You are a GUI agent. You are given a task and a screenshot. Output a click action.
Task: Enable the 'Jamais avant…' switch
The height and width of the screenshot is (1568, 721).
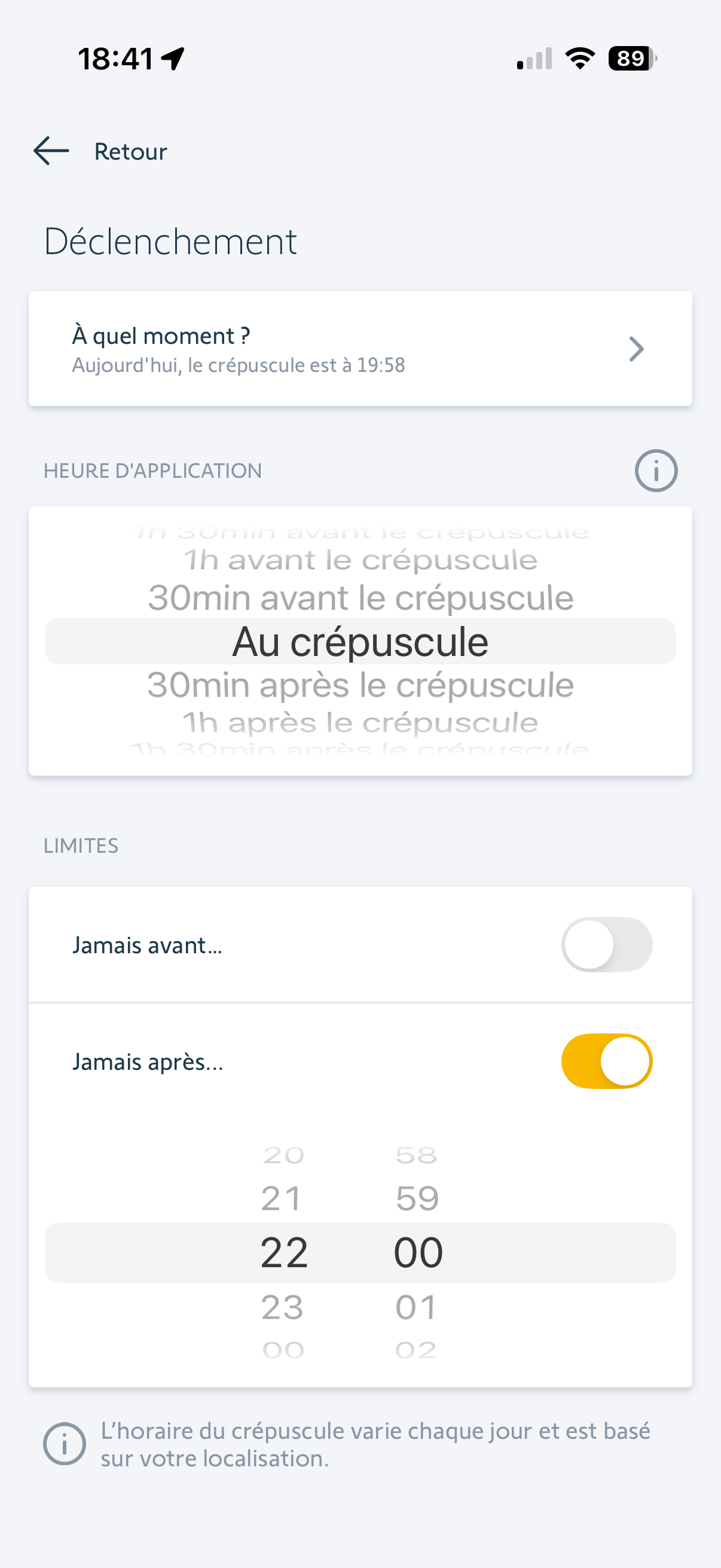point(606,945)
